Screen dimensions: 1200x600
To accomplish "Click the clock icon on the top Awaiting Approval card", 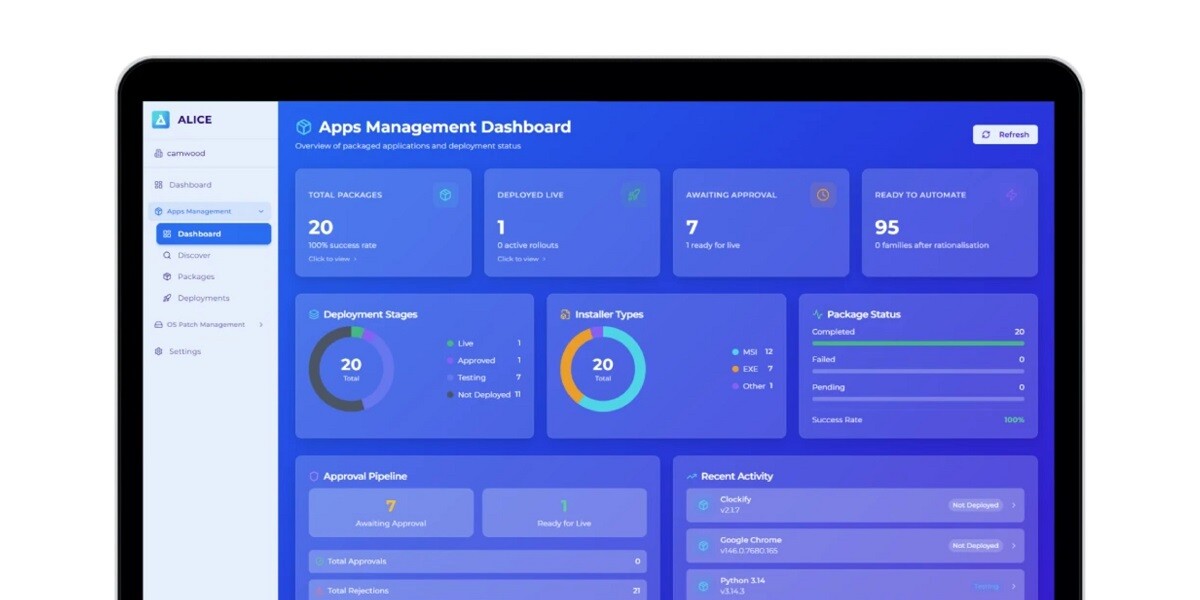I will tap(823, 195).
